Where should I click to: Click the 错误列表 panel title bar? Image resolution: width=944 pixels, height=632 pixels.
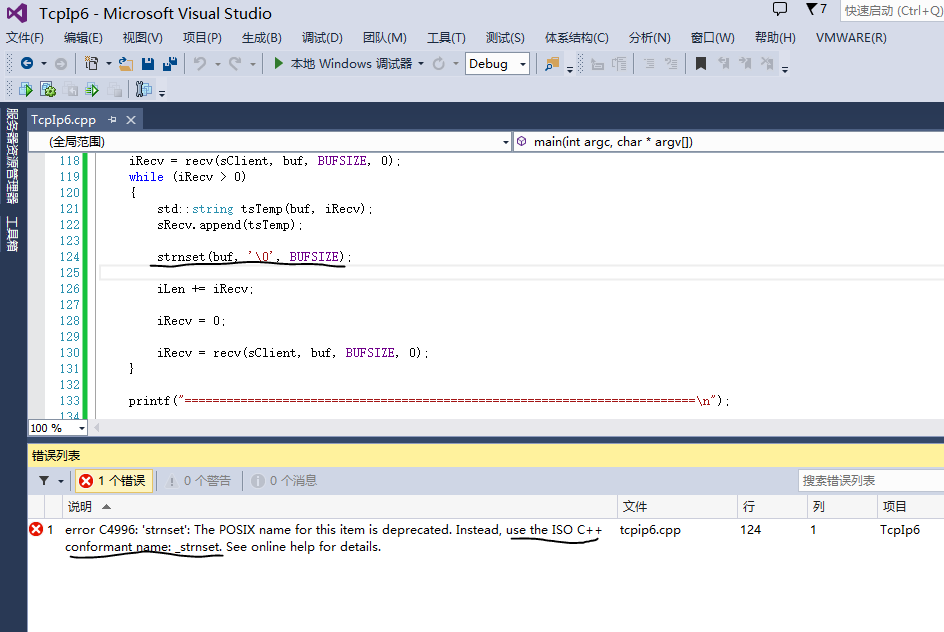486,456
